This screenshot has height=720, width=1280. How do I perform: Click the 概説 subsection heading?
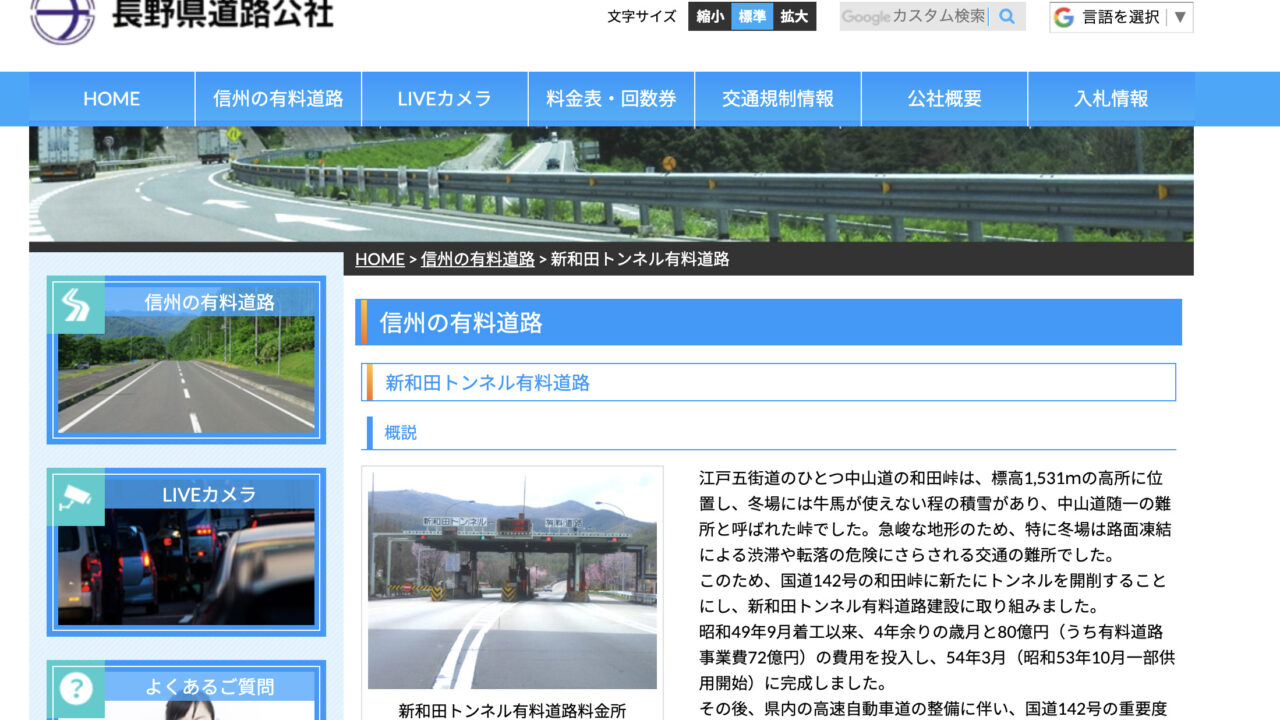coord(401,433)
